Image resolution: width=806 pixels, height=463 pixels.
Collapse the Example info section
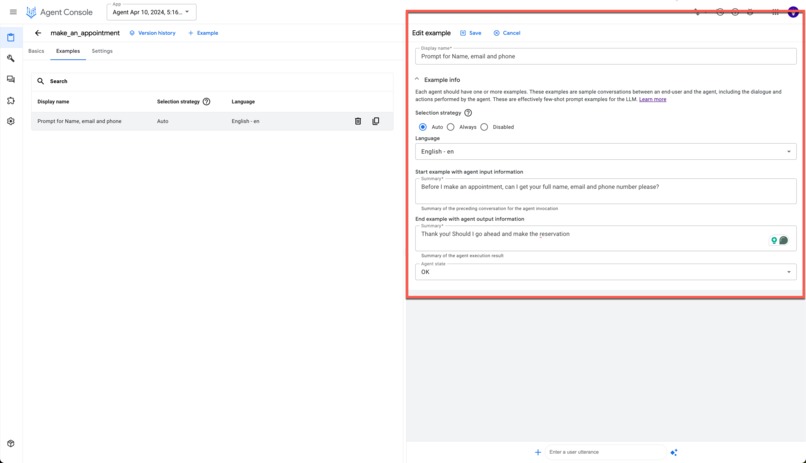click(417, 80)
